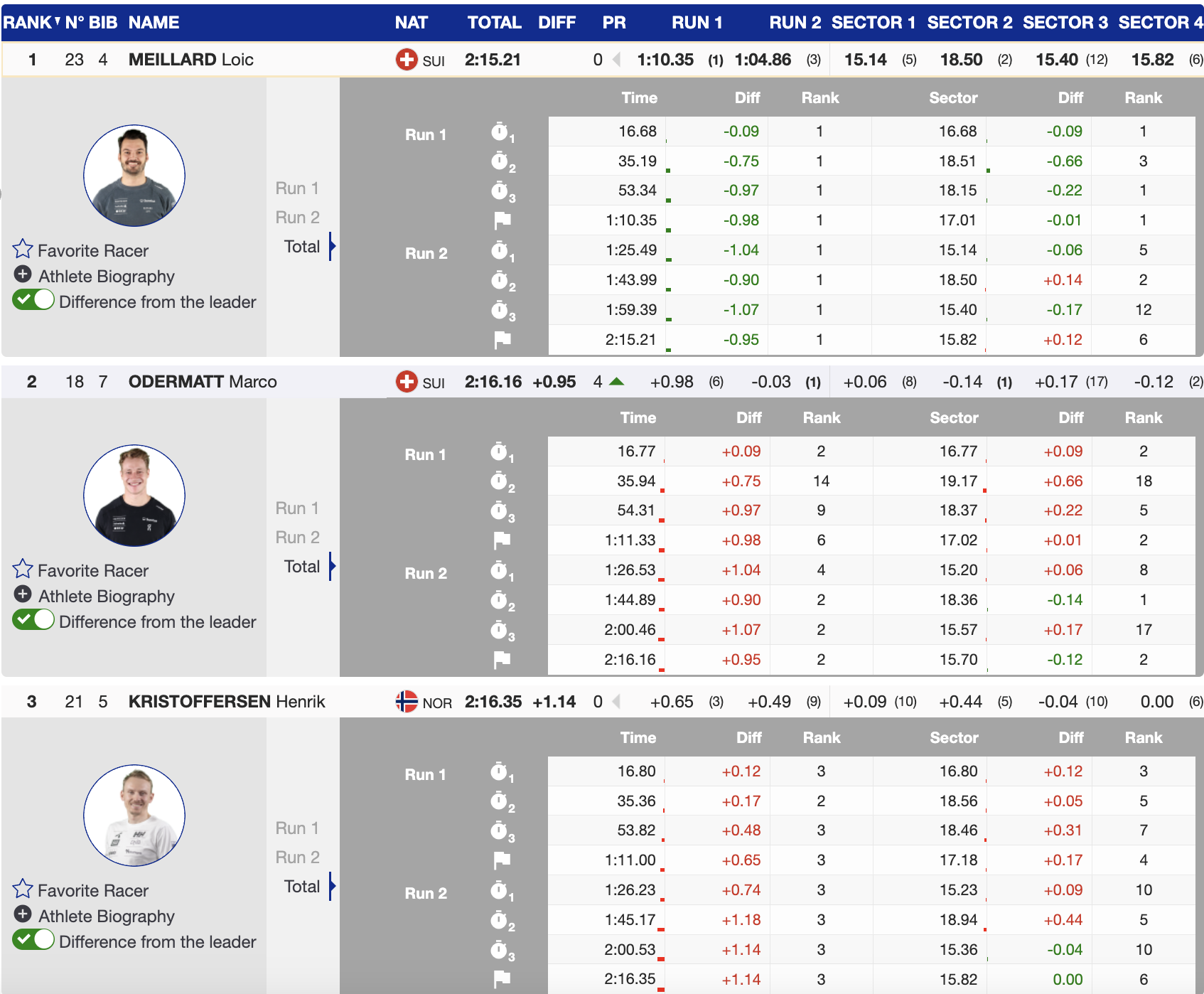Open Kristoffersen's Athlete Biography link

coord(107,916)
